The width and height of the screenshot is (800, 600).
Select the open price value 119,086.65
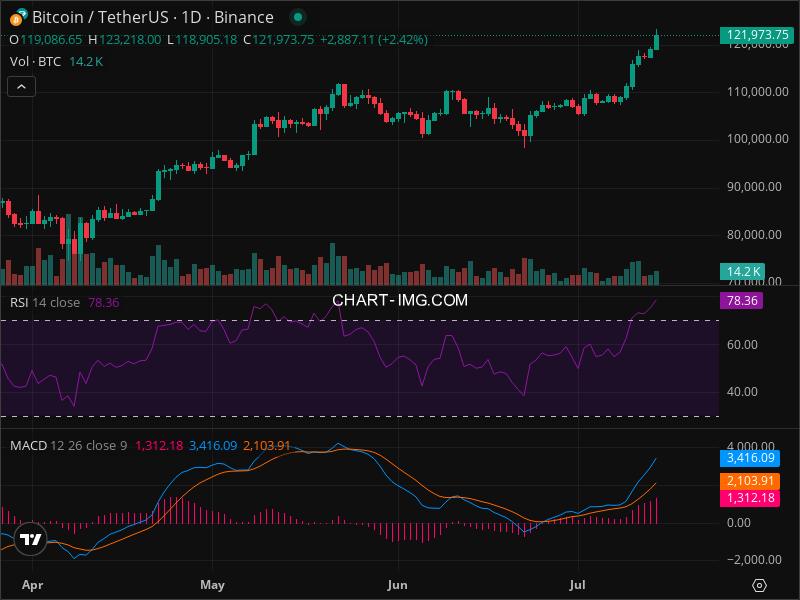click(x=51, y=40)
